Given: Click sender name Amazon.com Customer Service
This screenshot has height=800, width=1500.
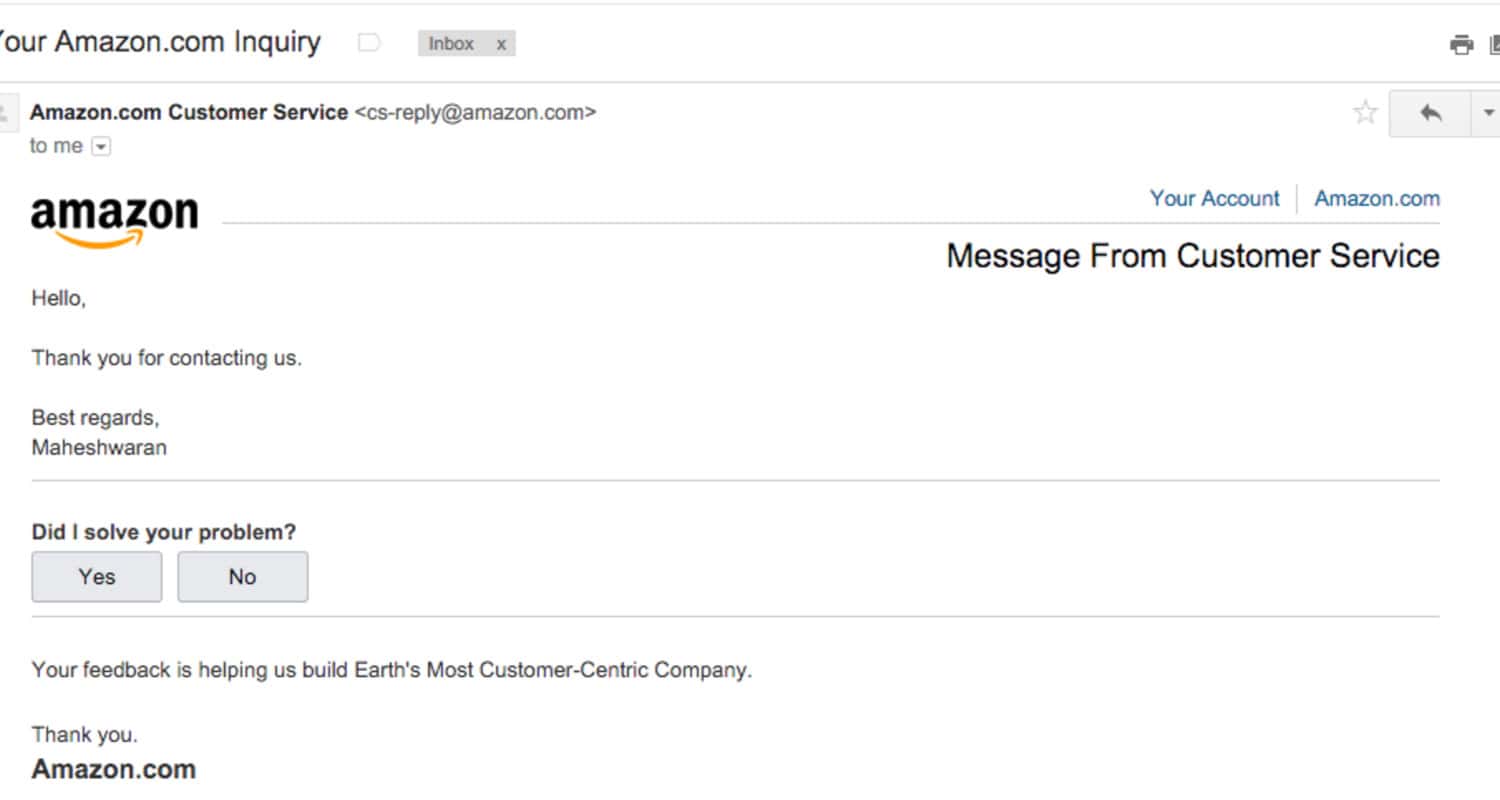Looking at the screenshot, I should coord(189,113).
